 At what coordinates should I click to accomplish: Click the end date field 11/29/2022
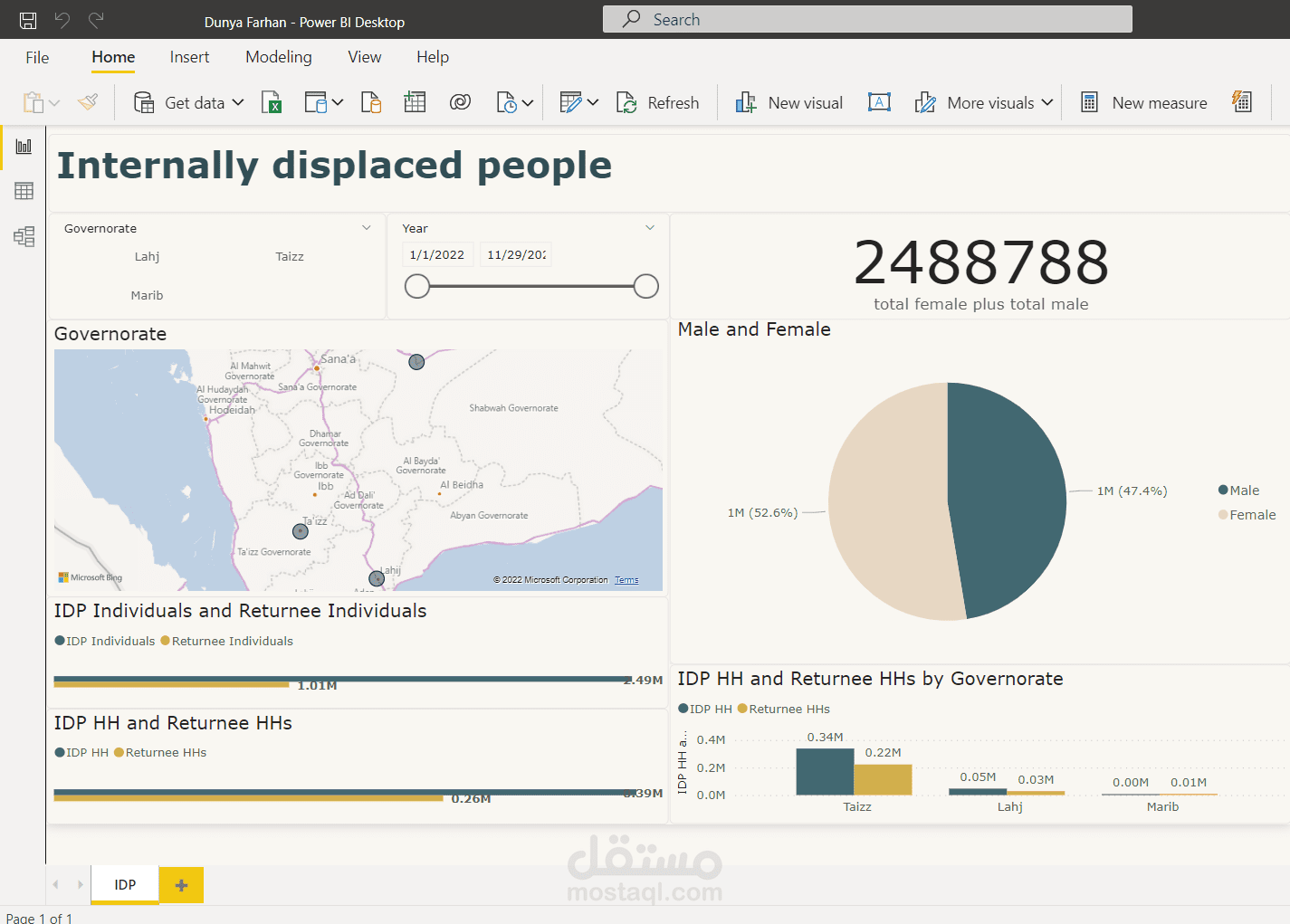[x=516, y=255]
